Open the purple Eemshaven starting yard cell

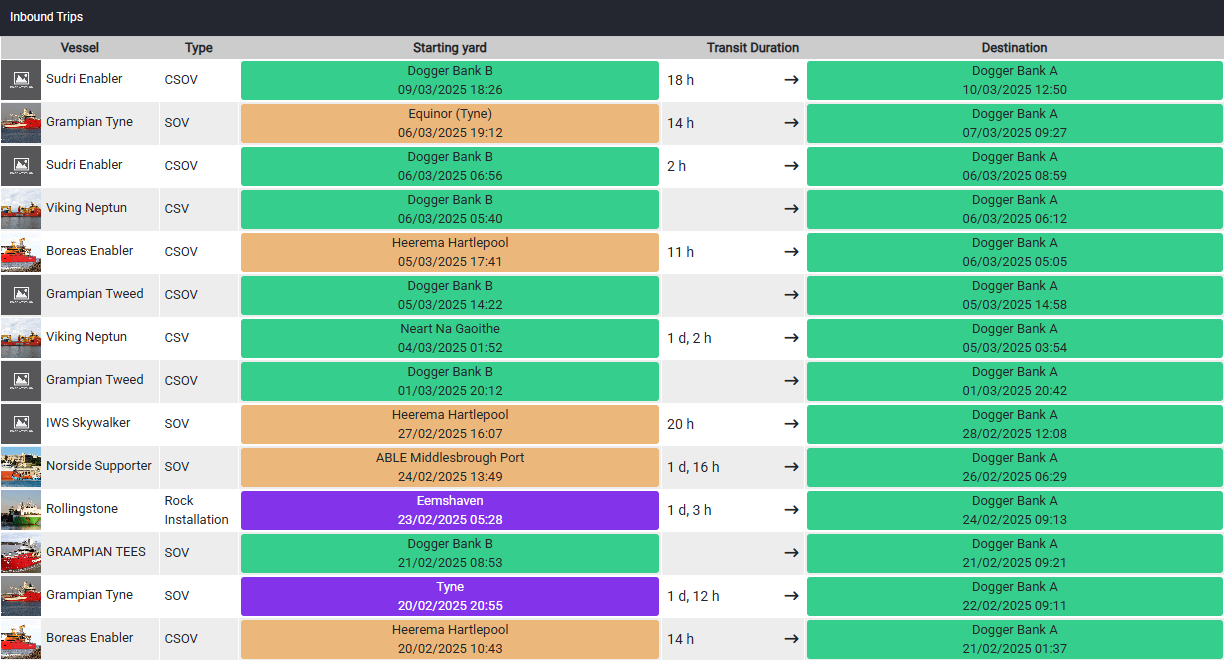(x=450, y=510)
